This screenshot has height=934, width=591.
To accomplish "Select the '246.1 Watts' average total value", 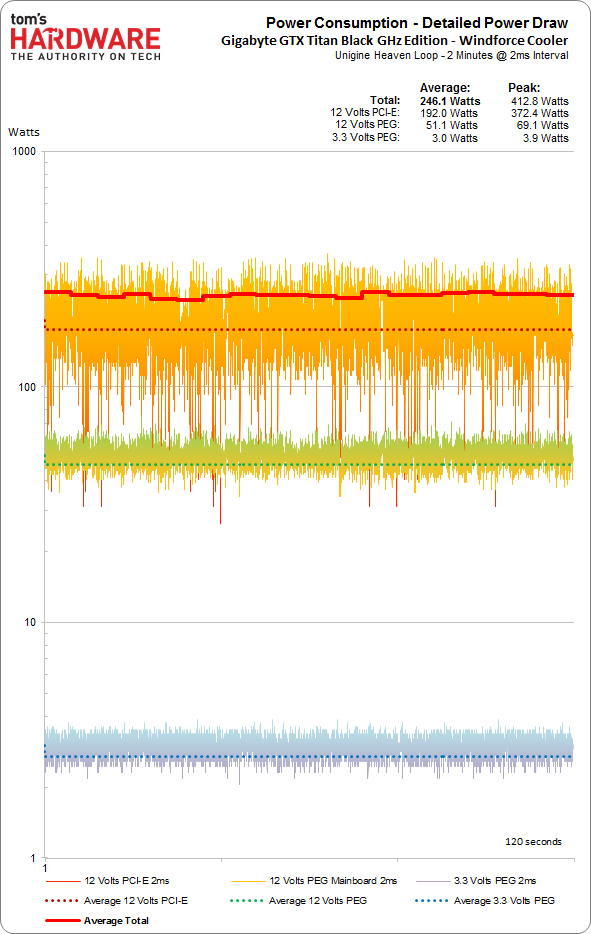I will [450, 101].
